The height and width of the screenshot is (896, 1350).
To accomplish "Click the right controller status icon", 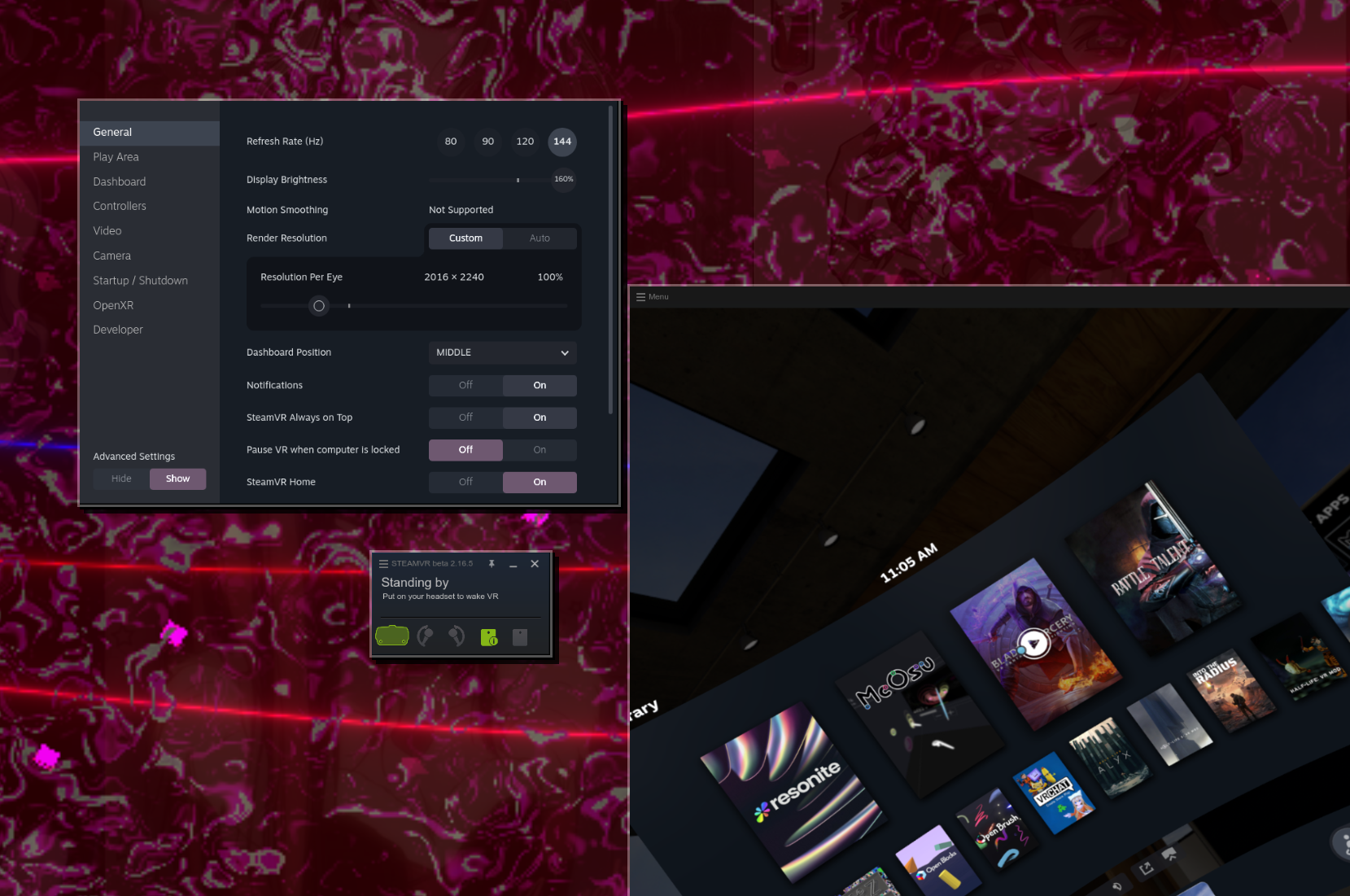I will (x=457, y=636).
